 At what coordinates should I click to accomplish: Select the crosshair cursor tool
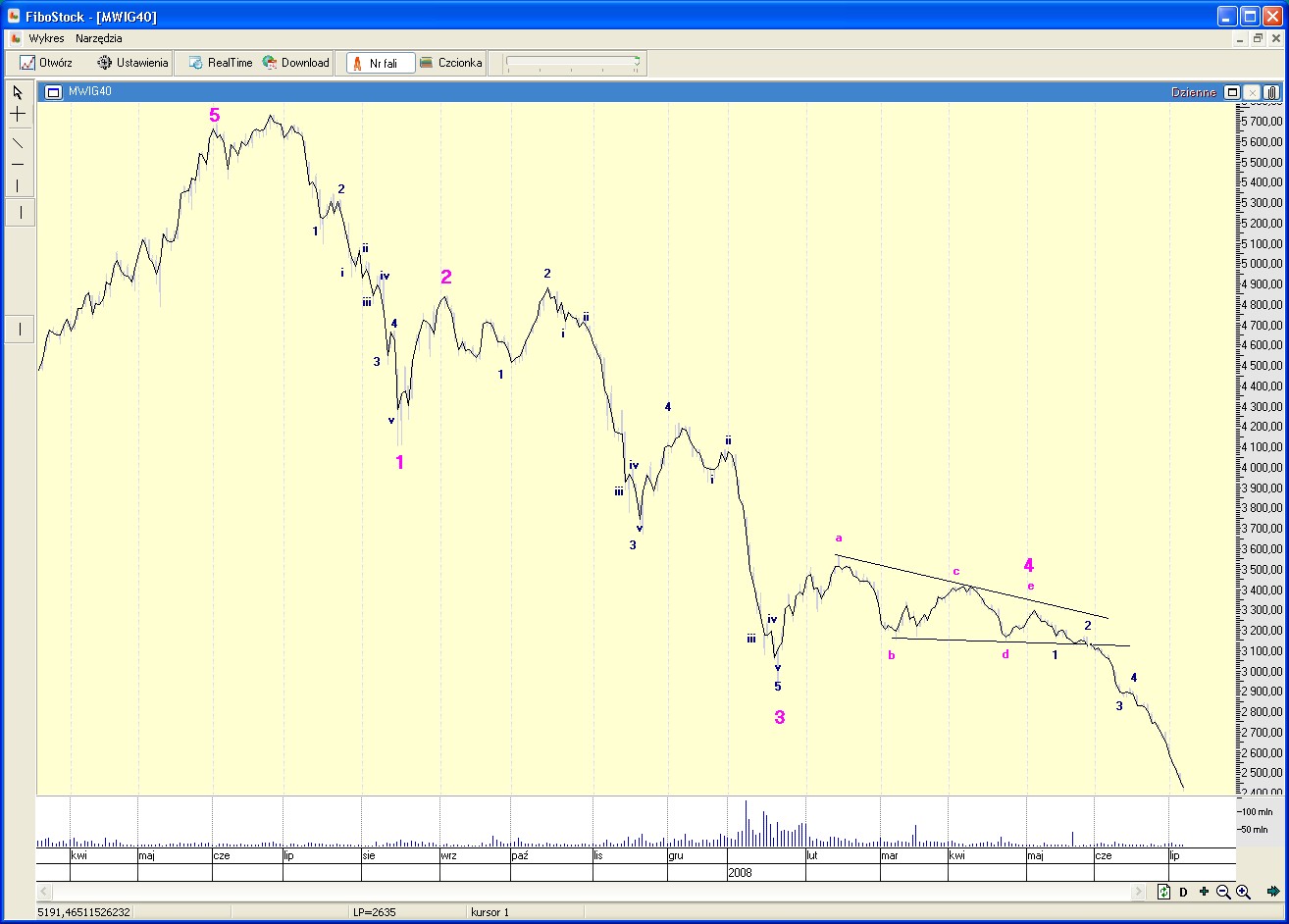click(18, 115)
